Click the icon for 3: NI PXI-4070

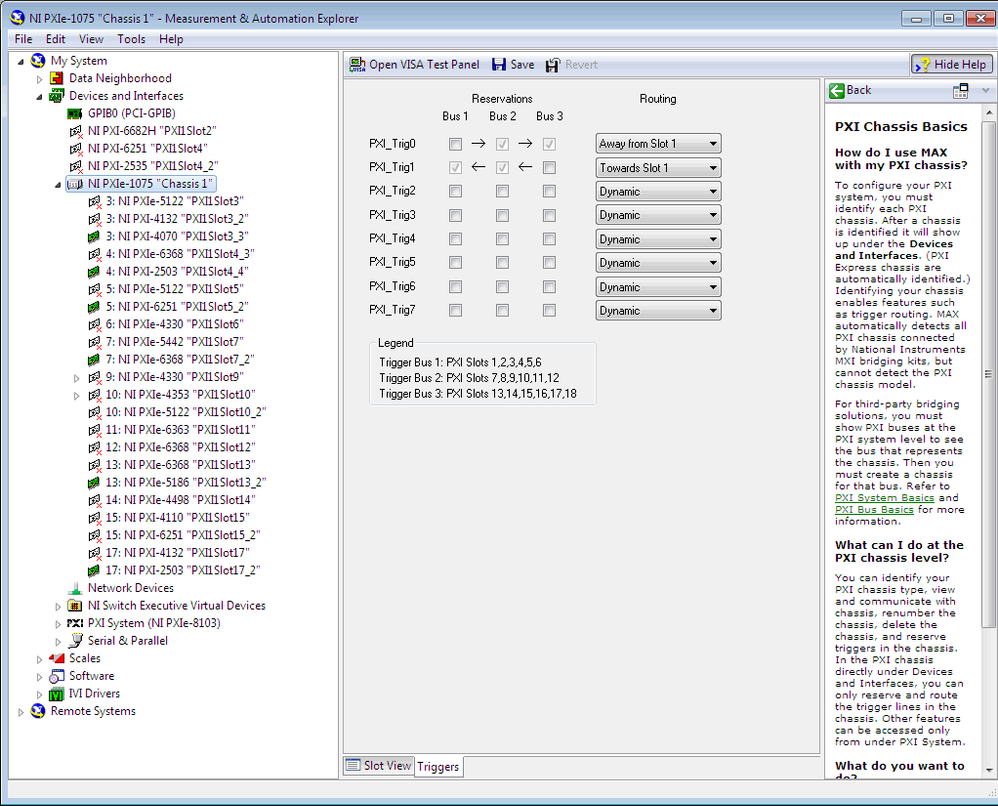(94, 237)
